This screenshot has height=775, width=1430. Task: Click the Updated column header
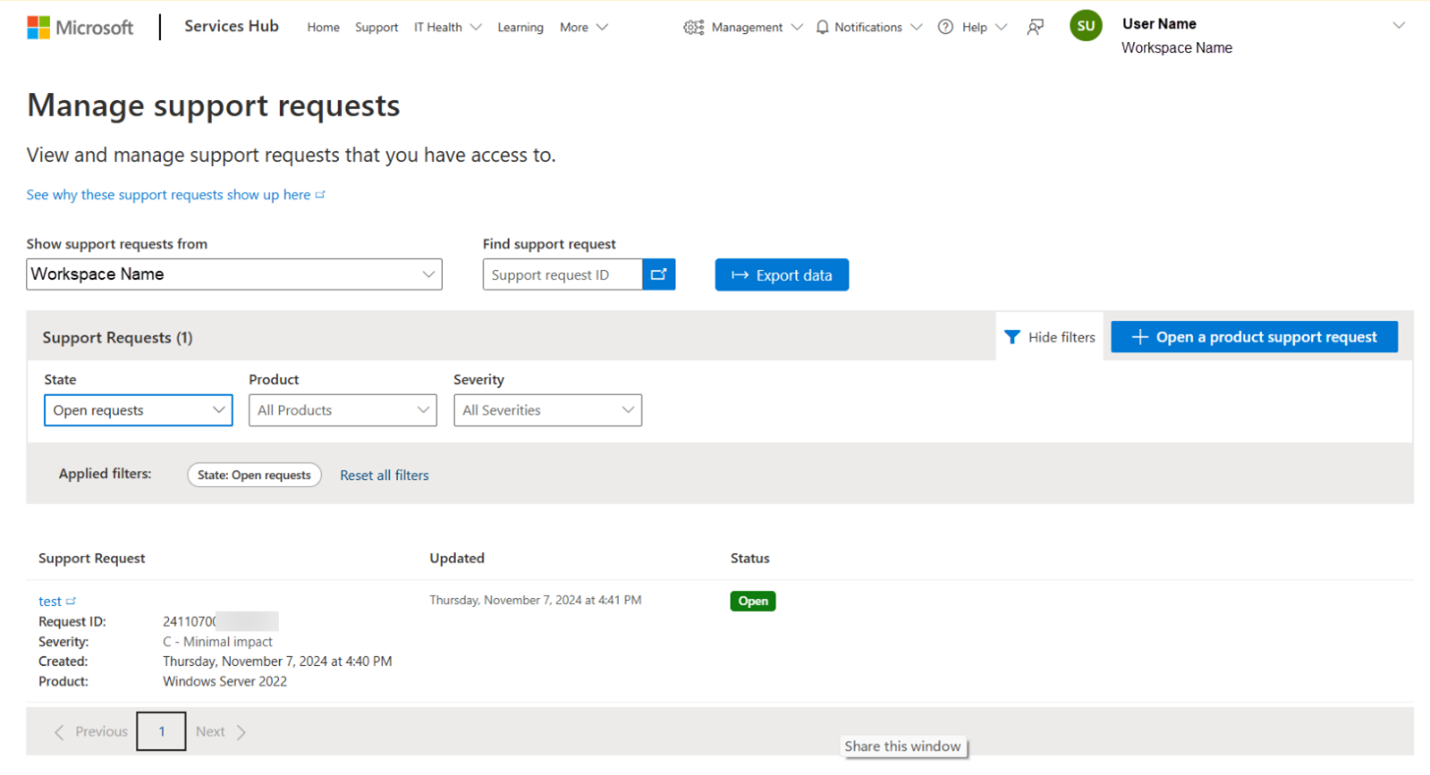(457, 558)
